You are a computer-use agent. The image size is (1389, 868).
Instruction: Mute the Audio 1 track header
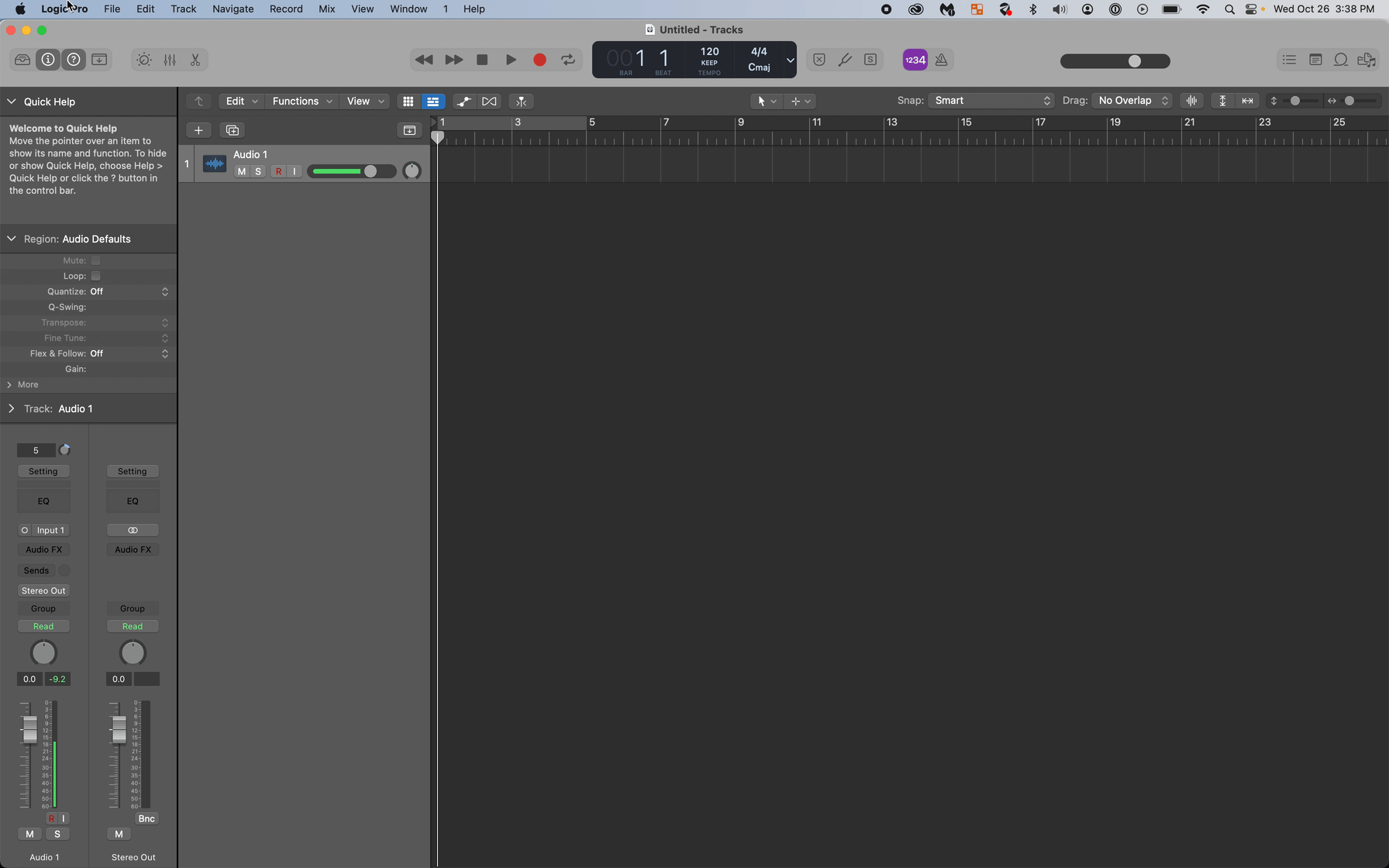[x=242, y=171]
